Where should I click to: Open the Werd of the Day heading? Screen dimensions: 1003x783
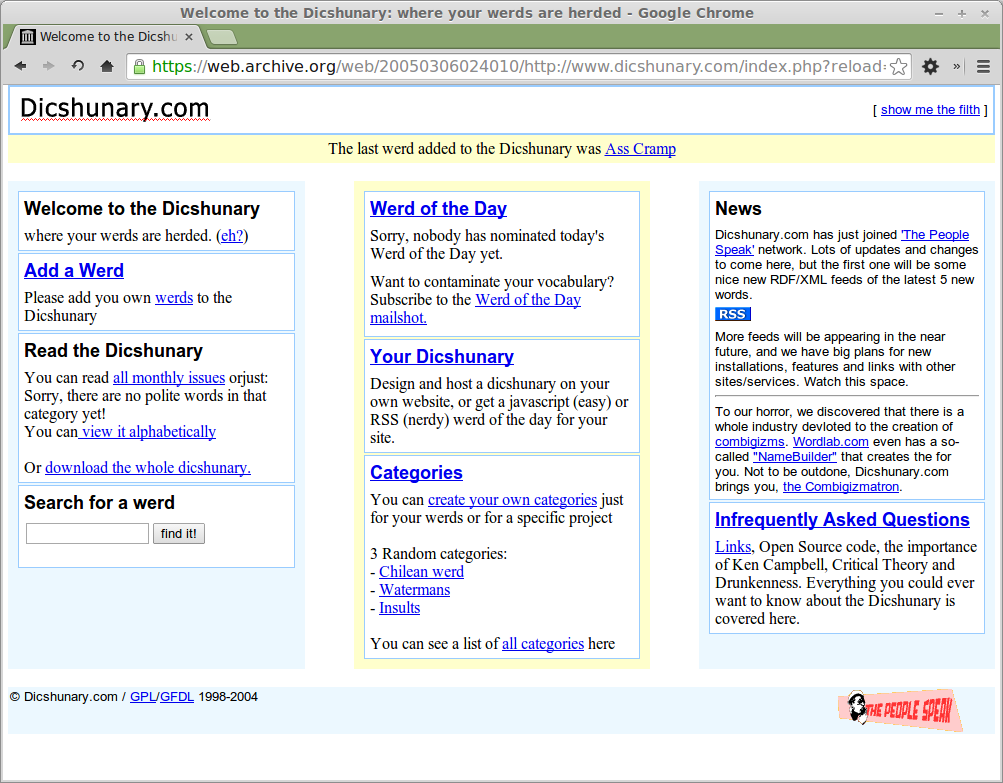438,209
